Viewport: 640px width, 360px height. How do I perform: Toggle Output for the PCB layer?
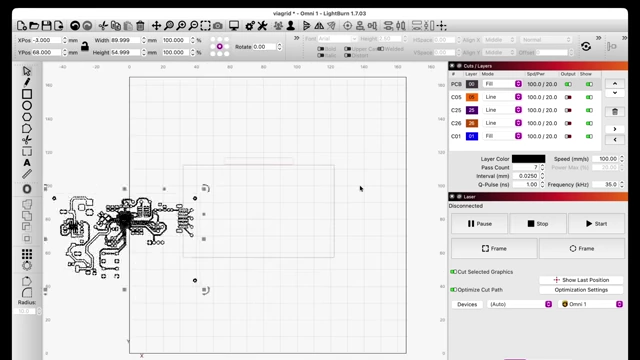(568, 84)
